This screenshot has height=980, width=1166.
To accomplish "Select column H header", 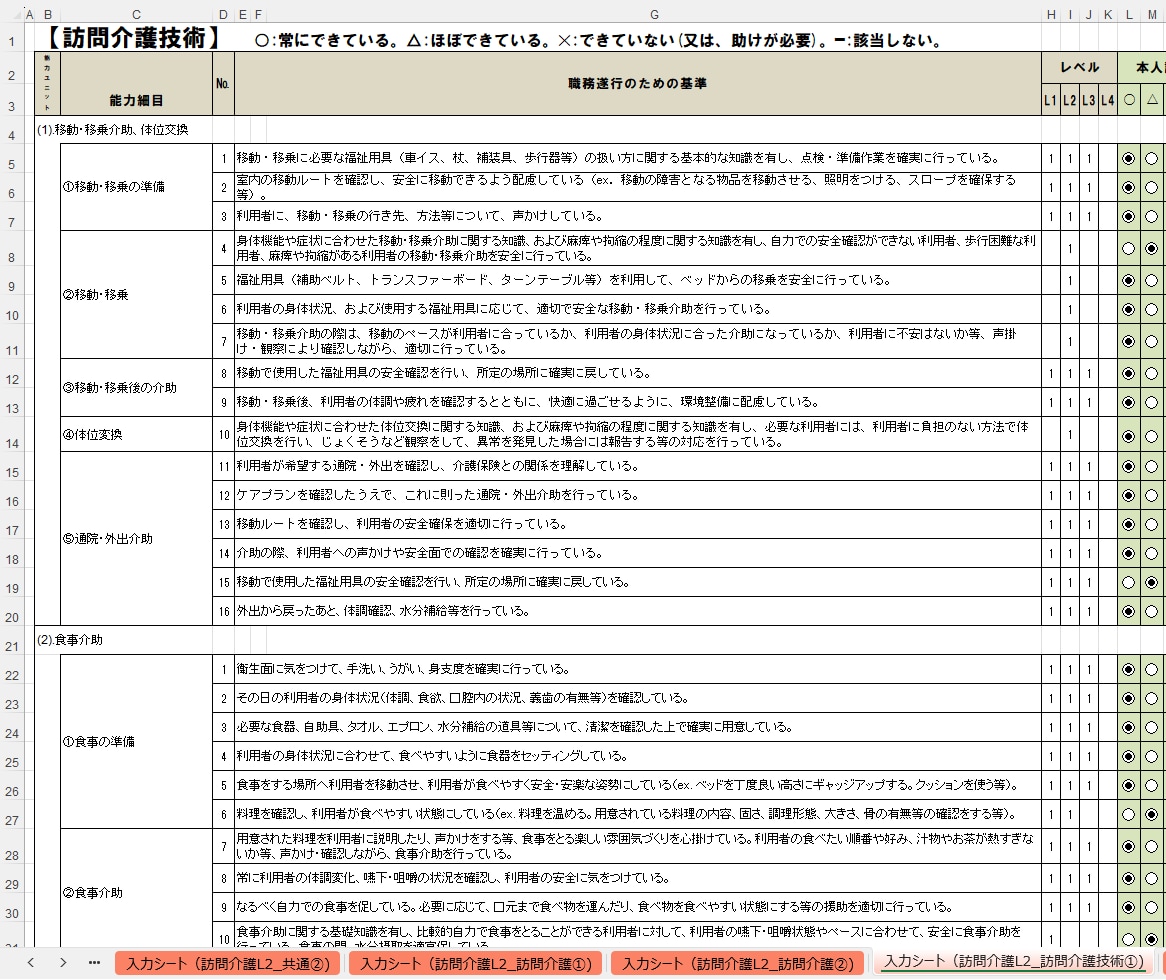I will click(1051, 14).
